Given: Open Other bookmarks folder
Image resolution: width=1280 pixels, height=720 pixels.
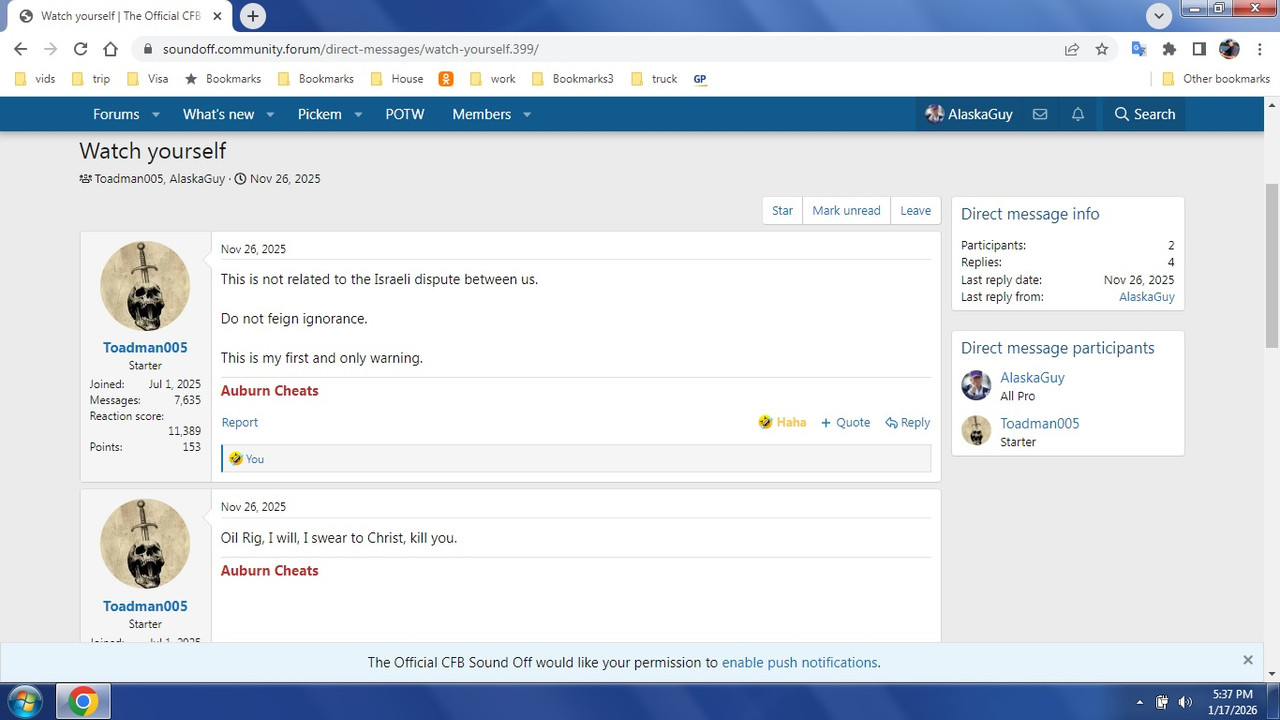Looking at the screenshot, I should click(x=1216, y=79).
